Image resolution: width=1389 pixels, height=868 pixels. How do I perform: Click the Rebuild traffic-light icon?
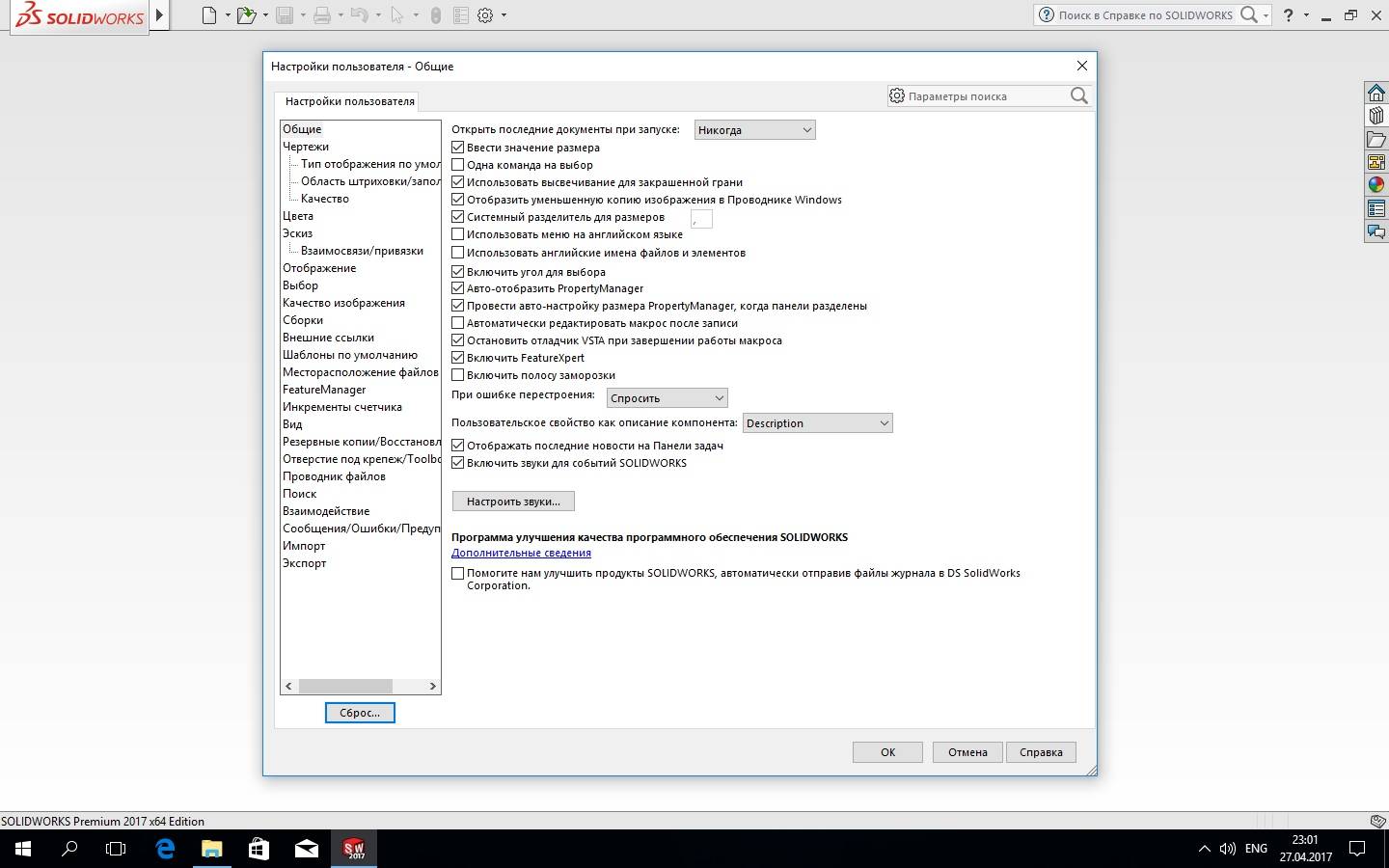click(x=436, y=15)
